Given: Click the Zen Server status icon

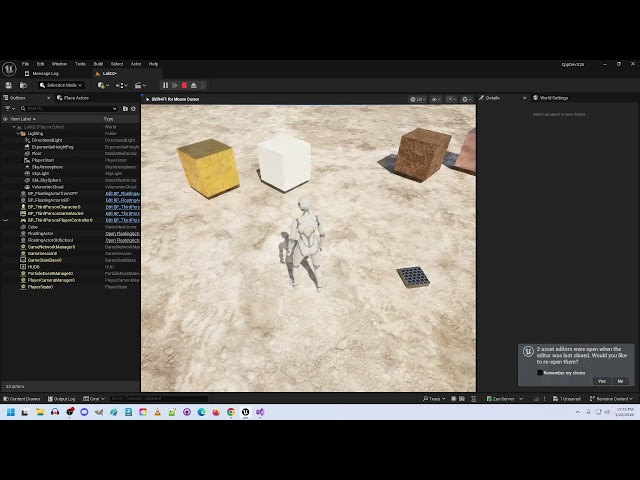Looking at the screenshot, I should point(490,399).
